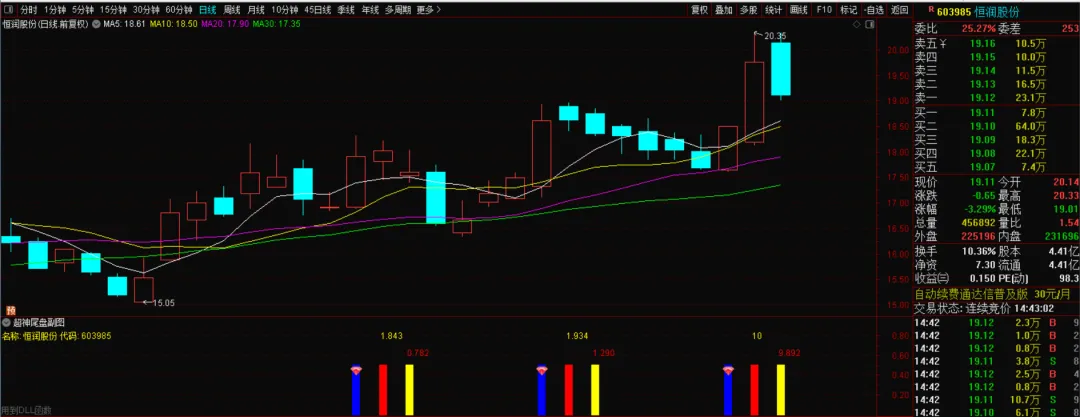
Task: Select the 日线 daily chart tab
Action: (x=207, y=10)
